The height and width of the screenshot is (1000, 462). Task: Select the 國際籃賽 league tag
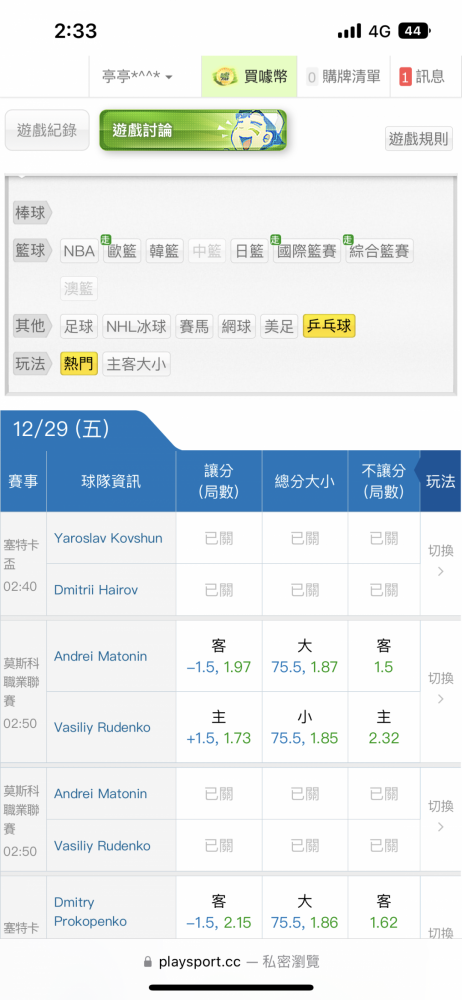[307, 251]
